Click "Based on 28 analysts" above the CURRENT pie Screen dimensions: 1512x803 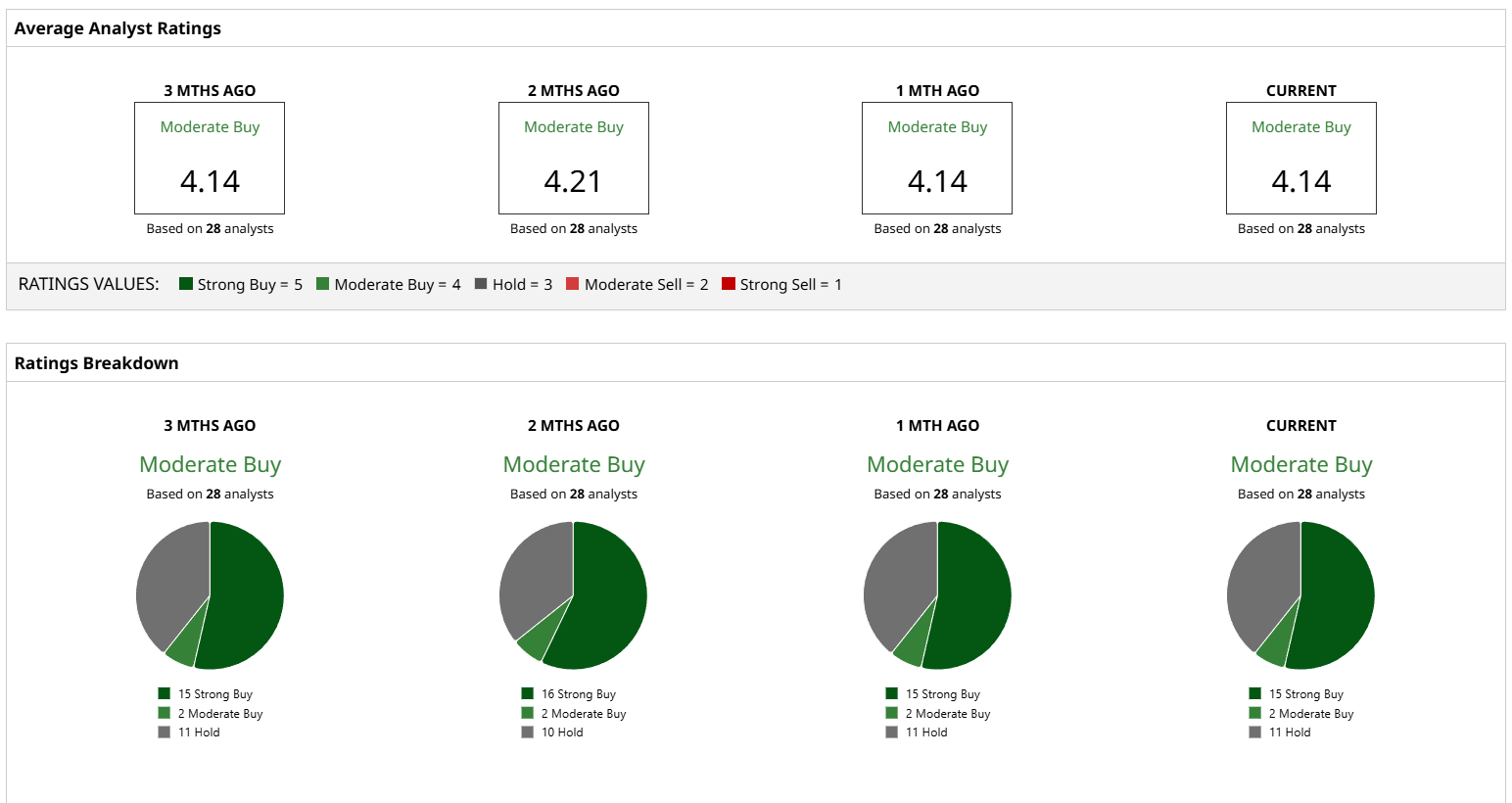point(1301,494)
